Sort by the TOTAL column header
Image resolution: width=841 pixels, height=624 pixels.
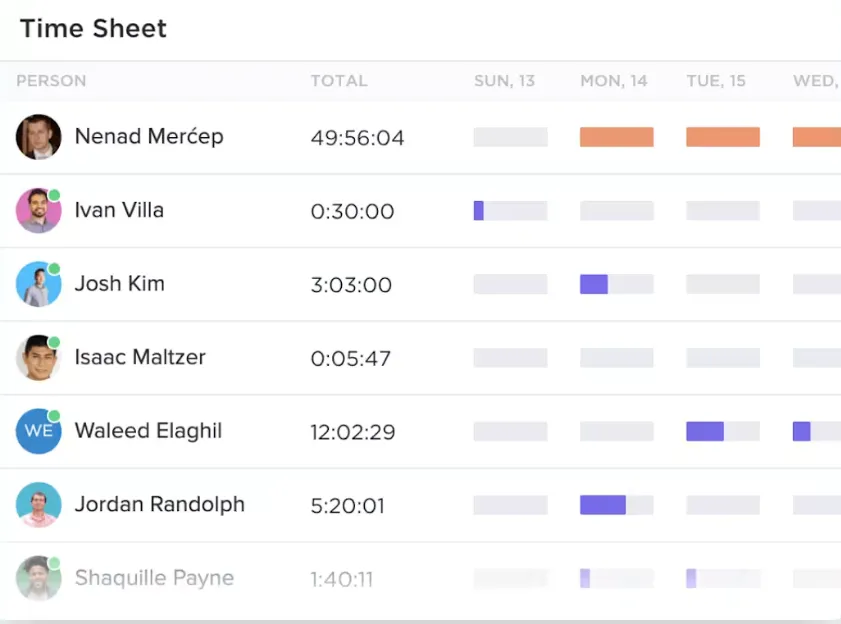[339, 80]
